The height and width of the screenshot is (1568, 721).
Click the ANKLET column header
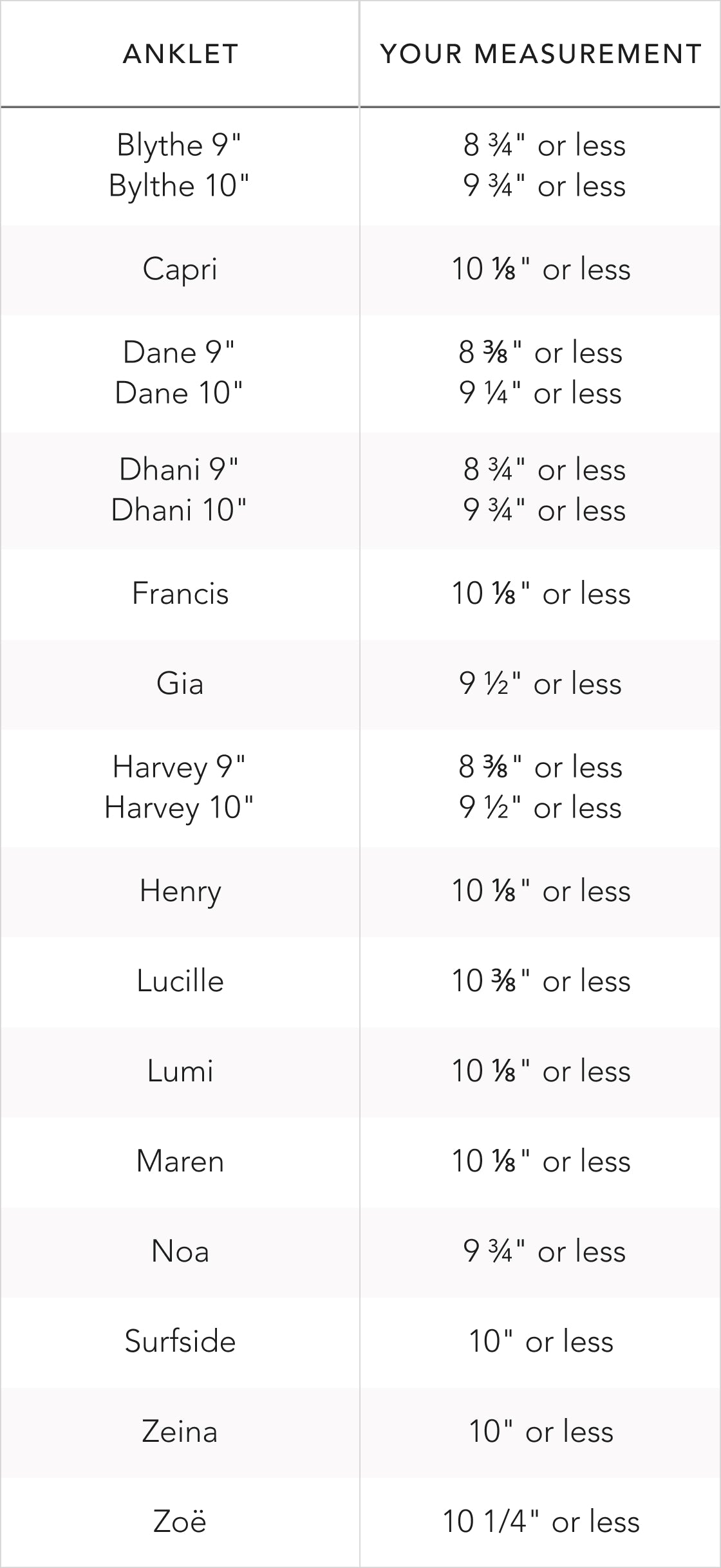pos(180,54)
